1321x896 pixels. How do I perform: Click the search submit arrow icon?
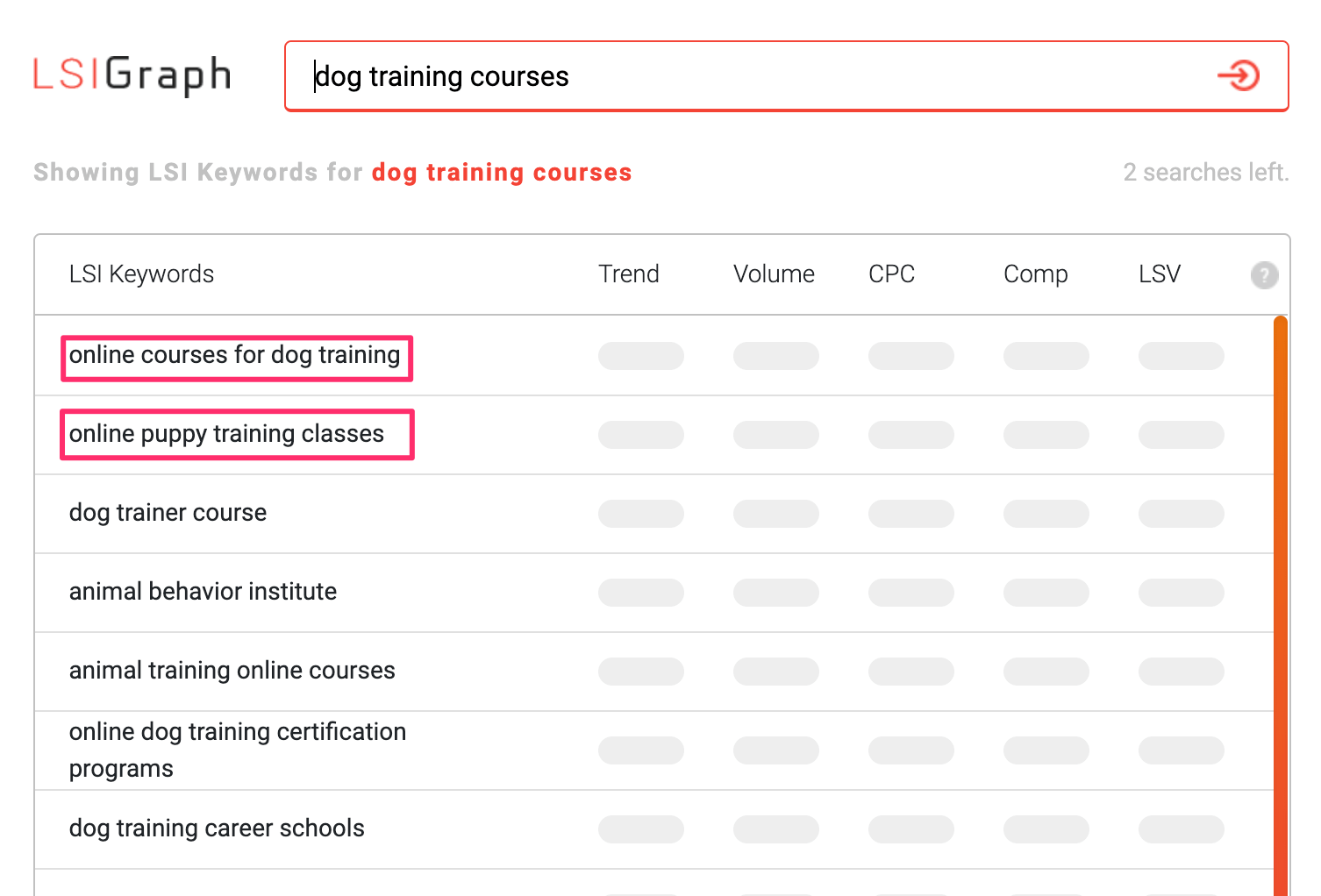point(1239,76)
